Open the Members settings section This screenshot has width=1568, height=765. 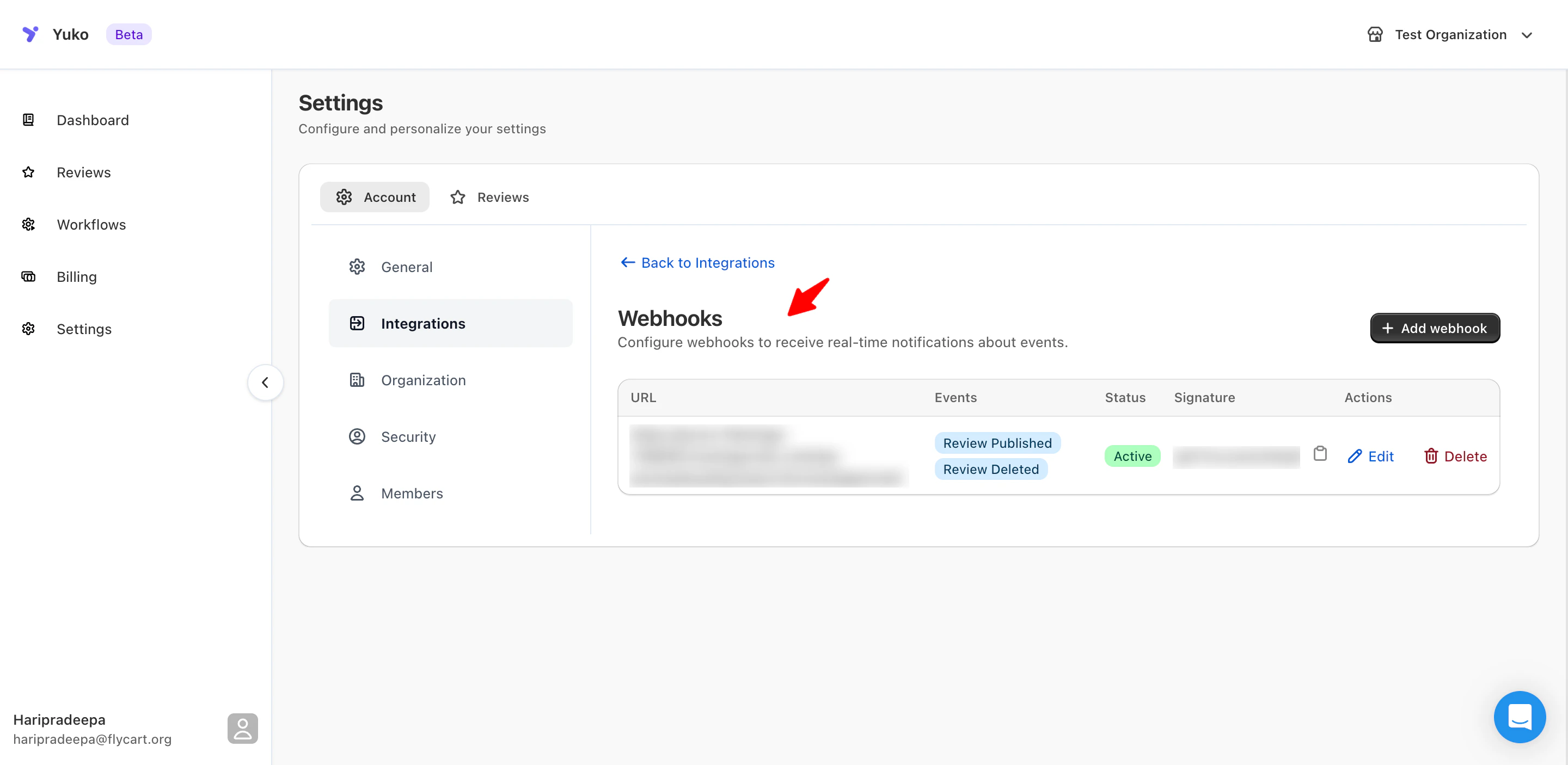(412, 493)
